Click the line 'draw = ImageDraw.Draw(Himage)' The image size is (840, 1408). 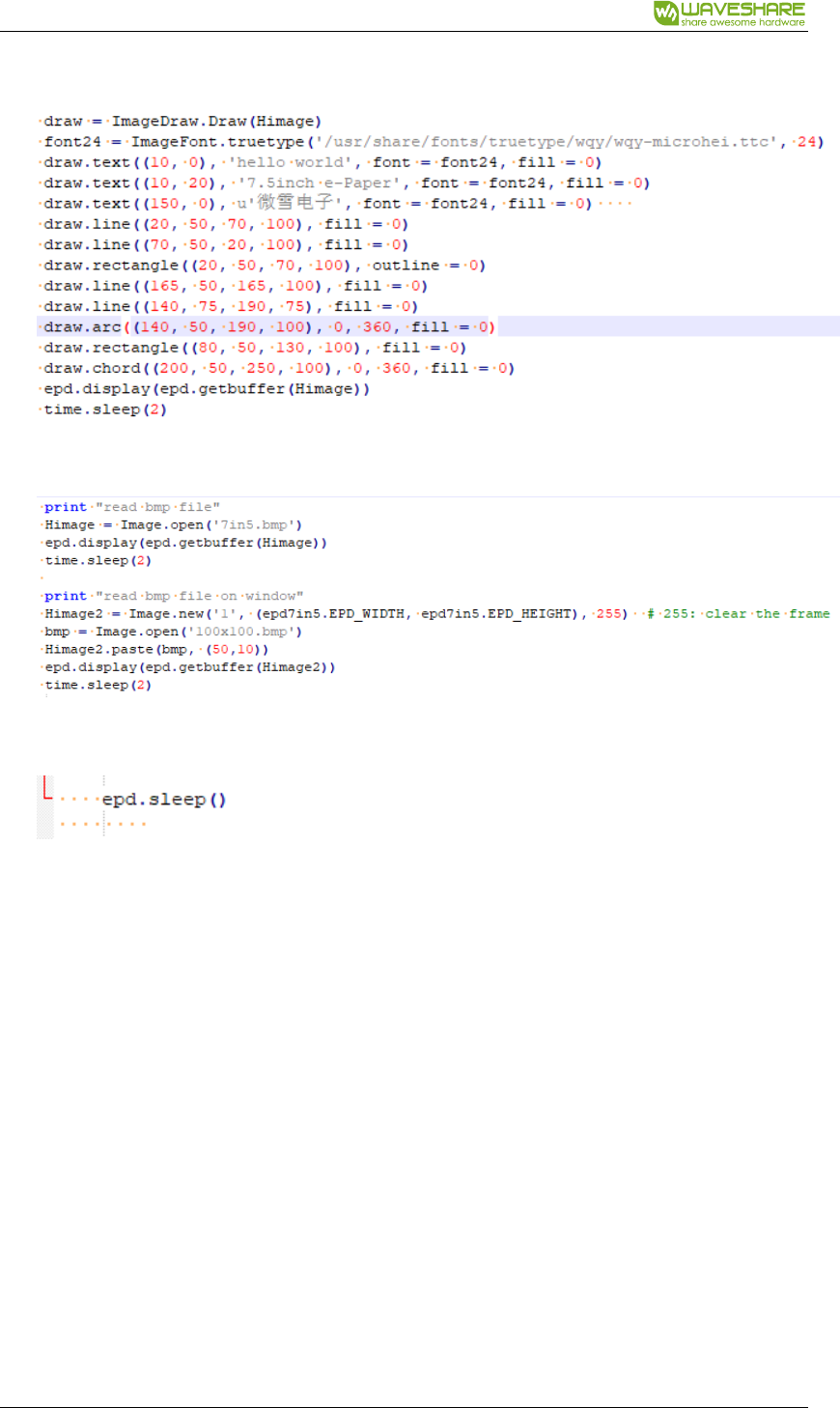182,122
